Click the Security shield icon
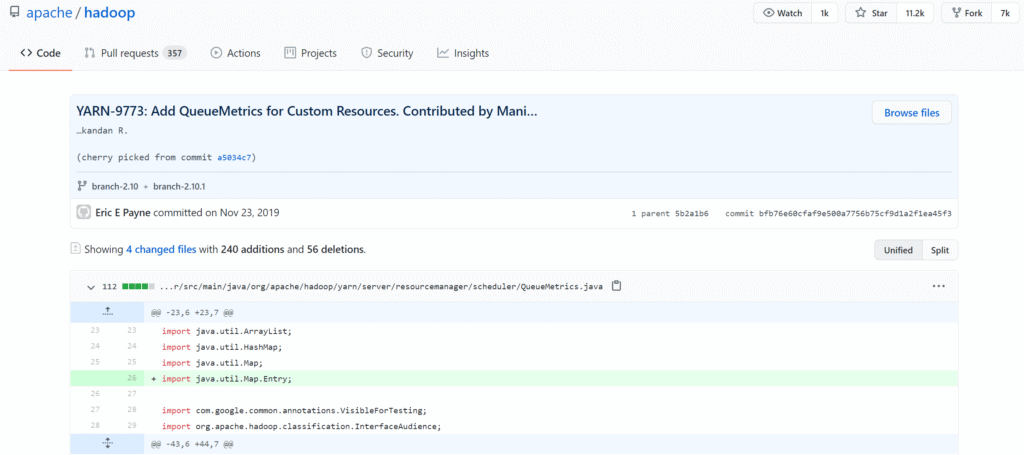 [366, 54]
